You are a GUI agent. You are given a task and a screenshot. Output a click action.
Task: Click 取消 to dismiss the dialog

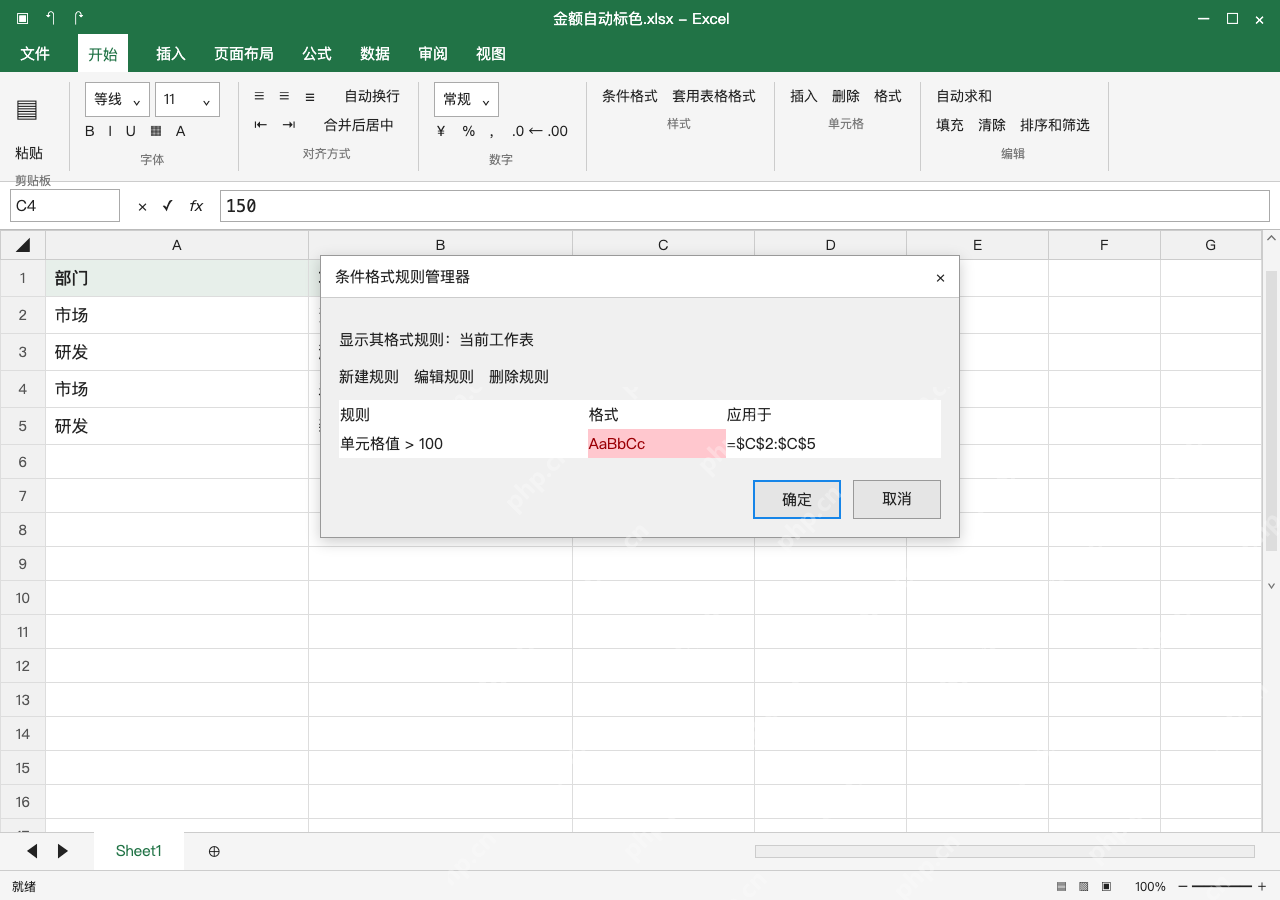point(897,499)
